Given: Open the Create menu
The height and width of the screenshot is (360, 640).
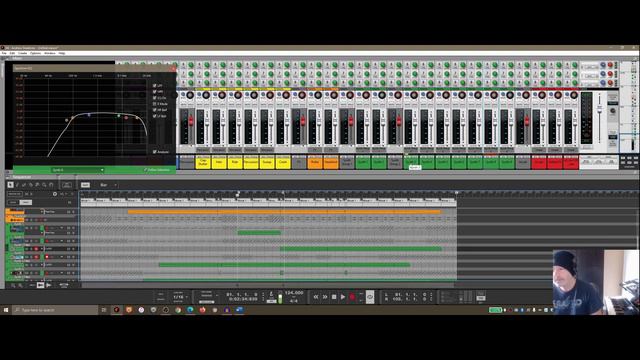Looking at the screenshot, I should tap(22, 53).
